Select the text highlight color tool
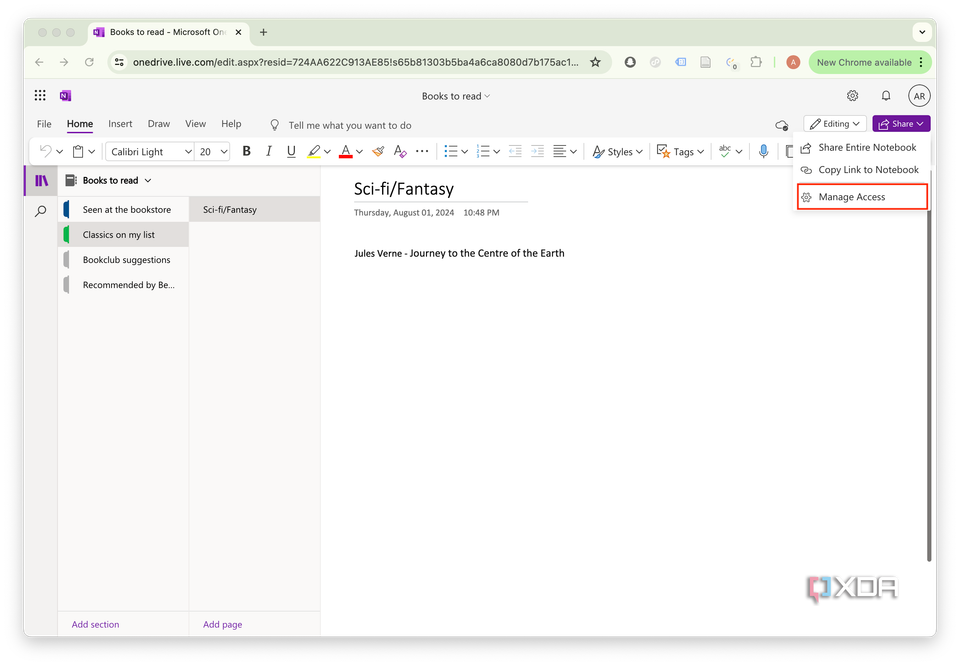 click(x=313, y=151)
